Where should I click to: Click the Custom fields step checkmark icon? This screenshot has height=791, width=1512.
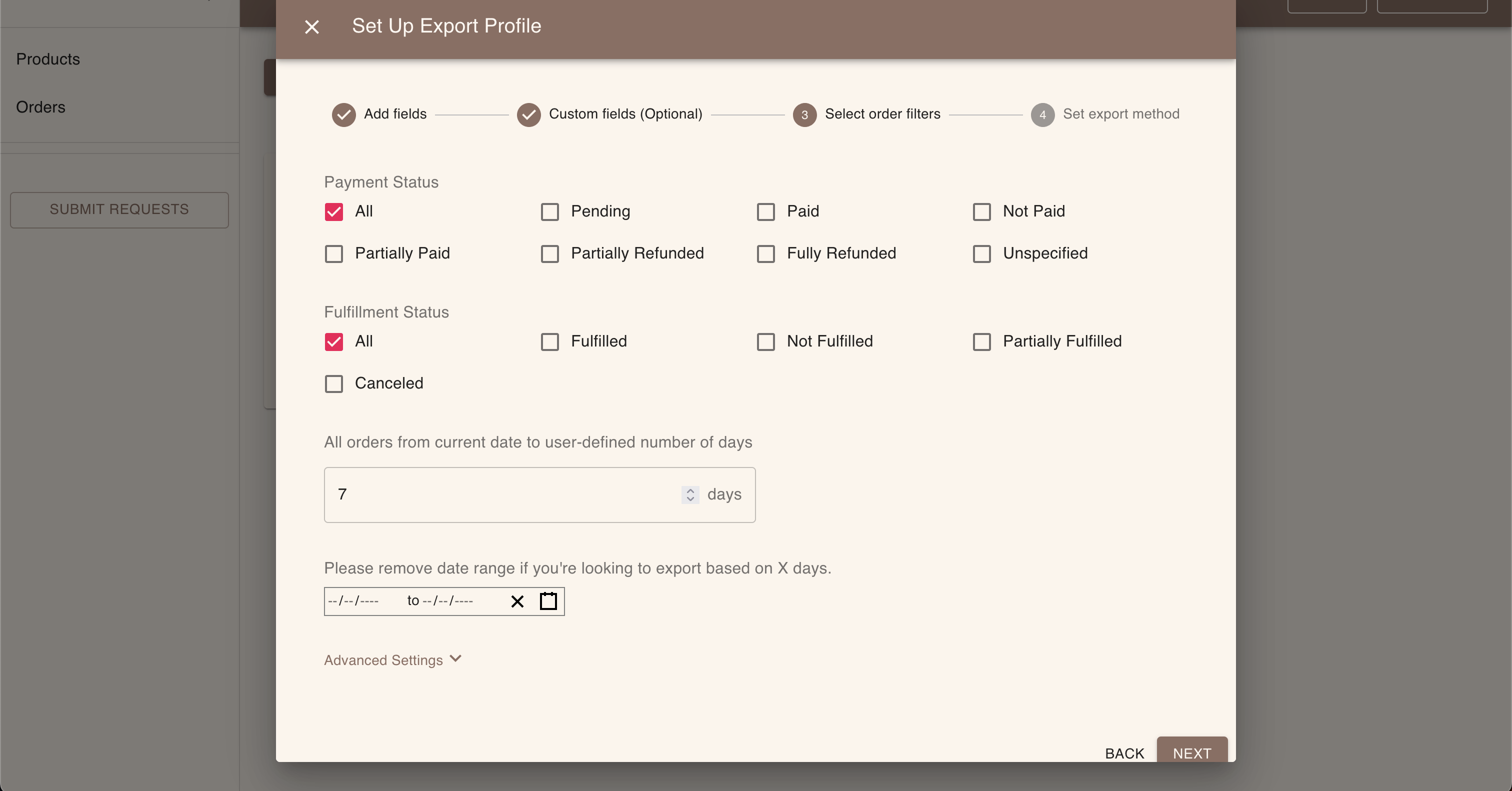[529, 114]
